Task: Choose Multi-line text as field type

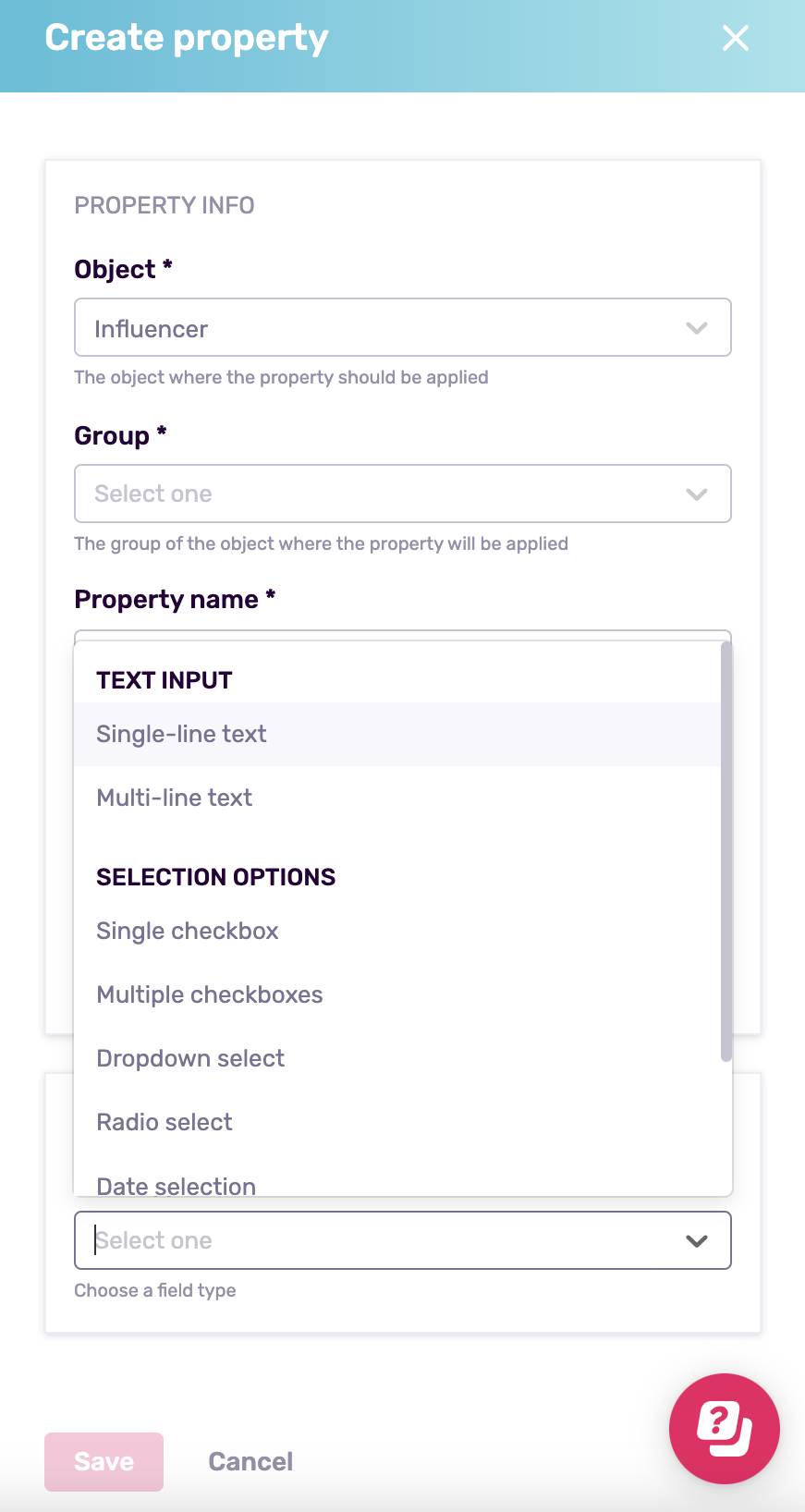Action: [x=174, y=797]
